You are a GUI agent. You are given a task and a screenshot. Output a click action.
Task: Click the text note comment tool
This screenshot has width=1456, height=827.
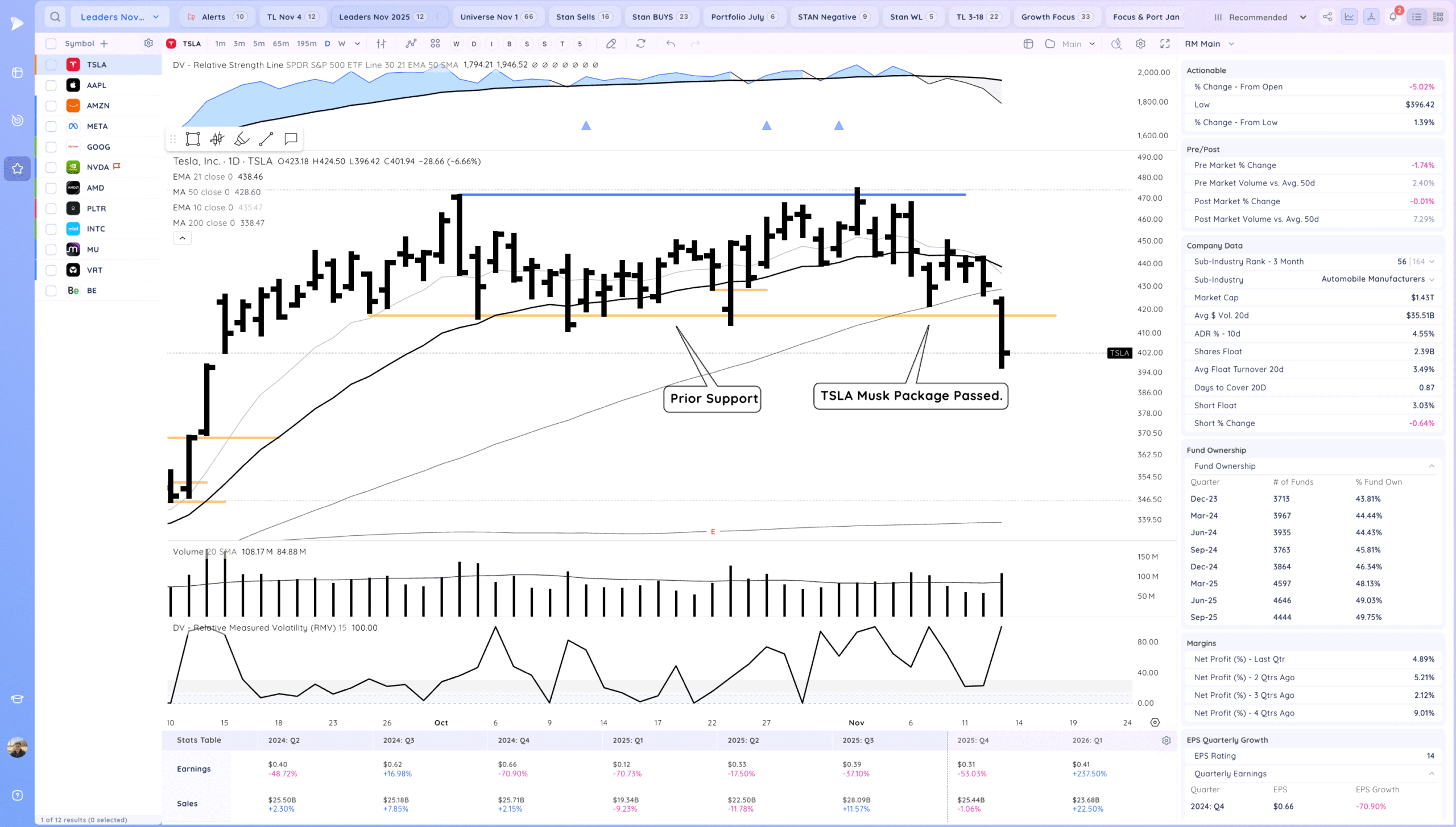tap(291, 139)
